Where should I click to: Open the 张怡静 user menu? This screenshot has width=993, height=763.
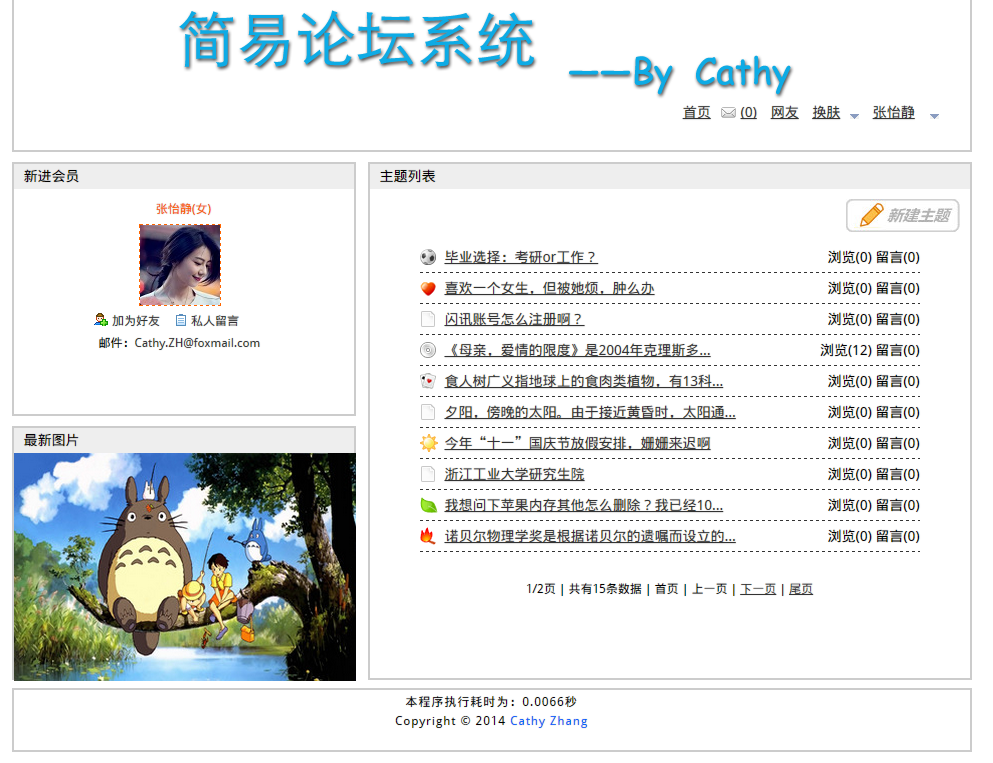point(893,113)
